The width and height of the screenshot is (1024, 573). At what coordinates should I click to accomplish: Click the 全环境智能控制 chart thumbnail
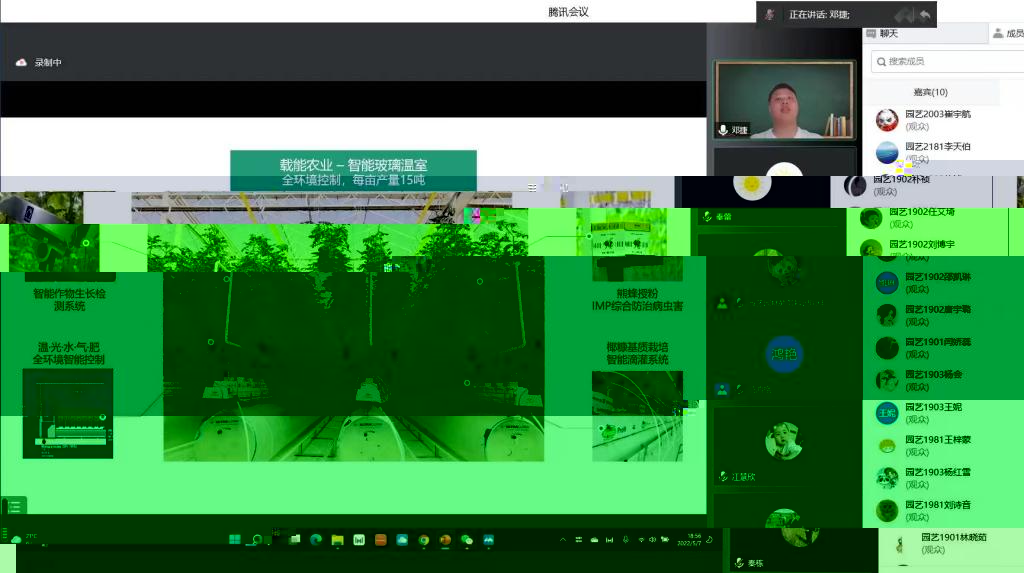(68, 414)
